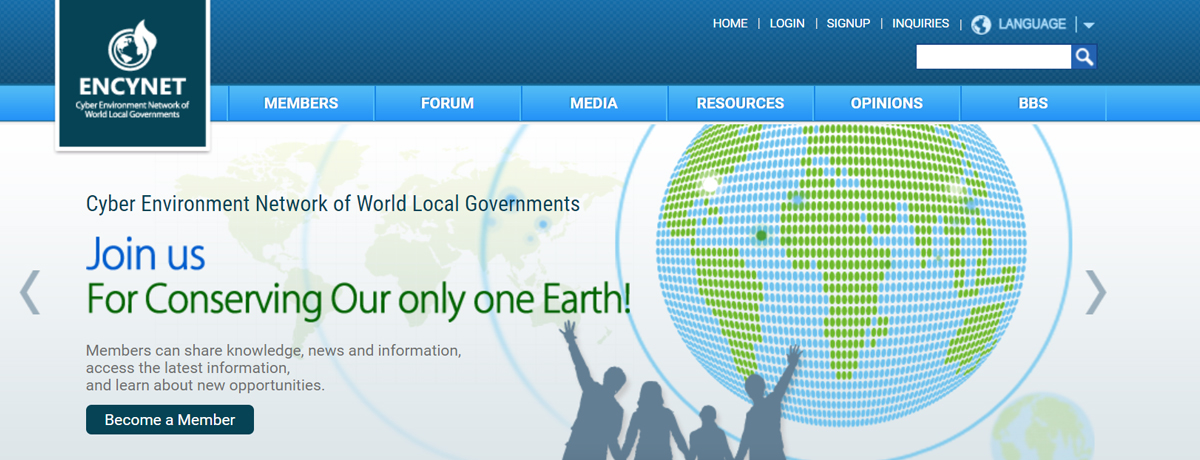1200x460 pixels.
Task: Click the search magnifier button
Action: point(1084,56)
